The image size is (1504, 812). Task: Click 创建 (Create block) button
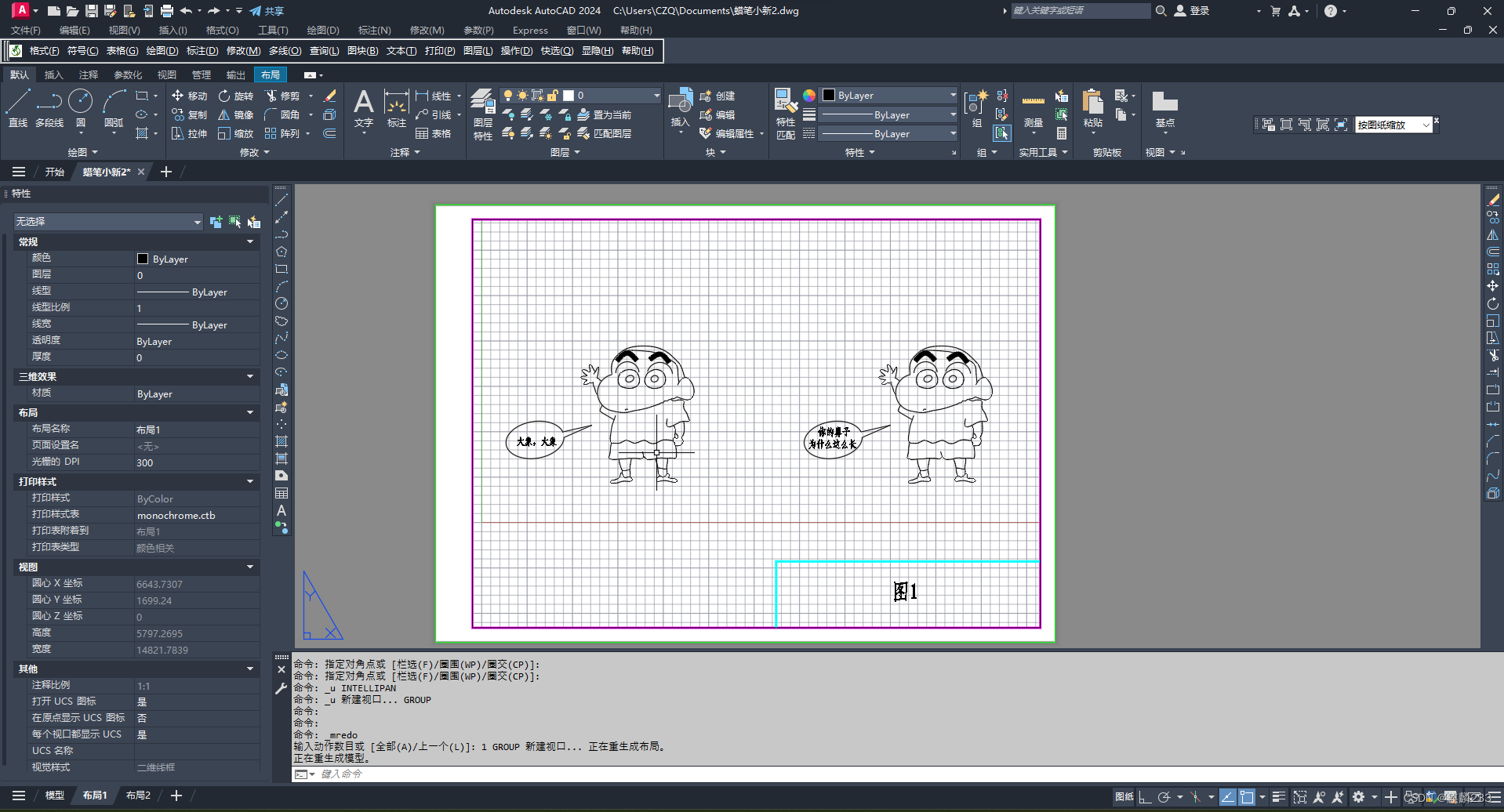(x=717, y=96)
